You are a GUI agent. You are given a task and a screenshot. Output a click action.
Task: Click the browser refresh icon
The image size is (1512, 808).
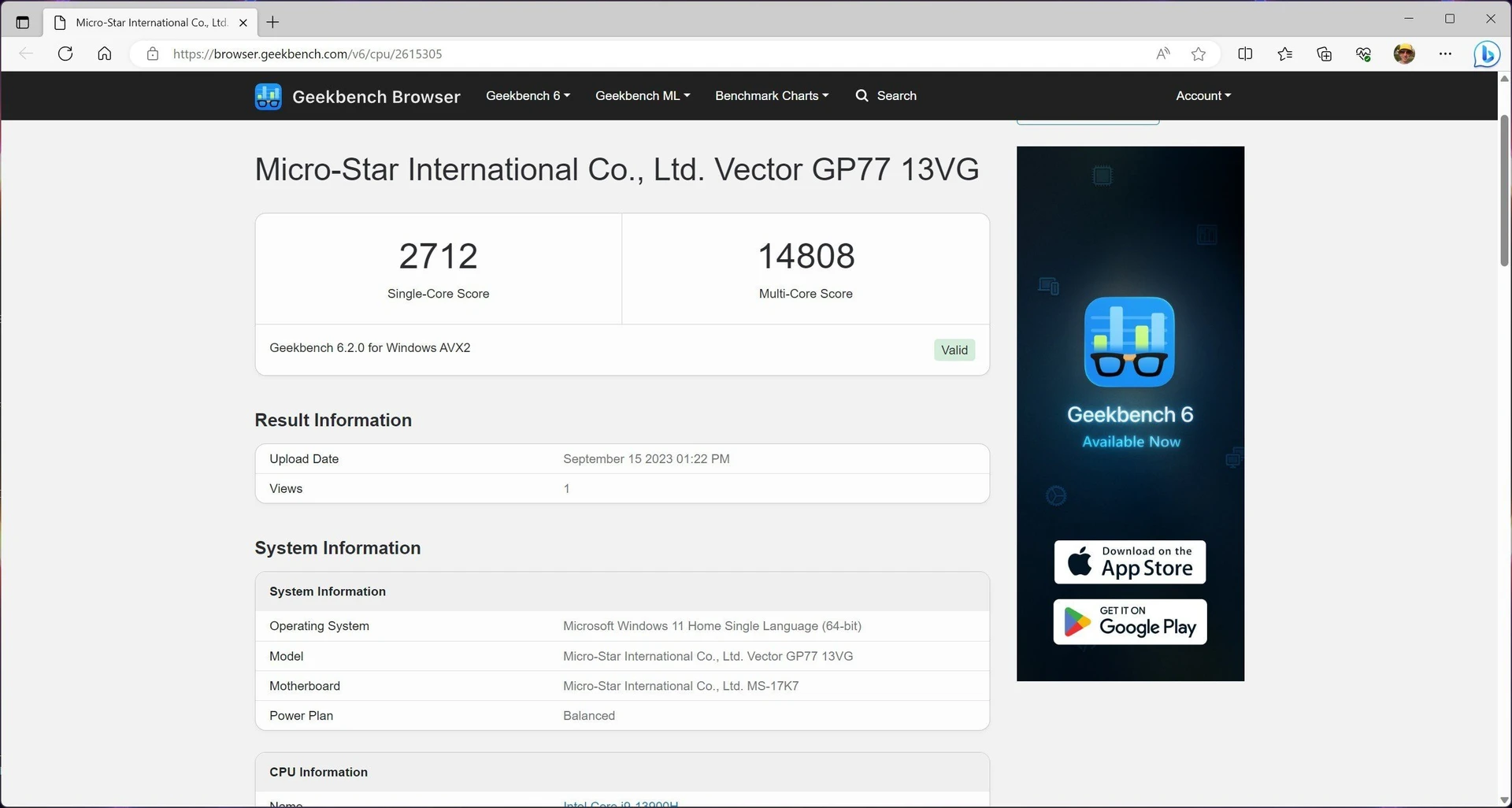pyautogui.click(x=65, y=54)
